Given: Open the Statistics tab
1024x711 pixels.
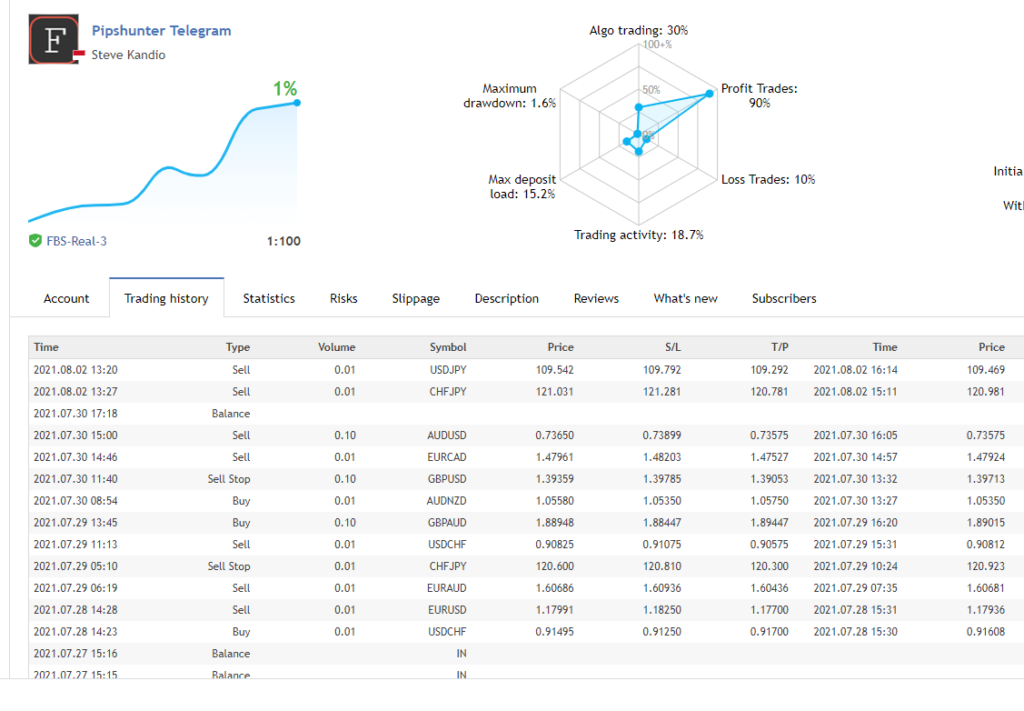Looking at the screenshot, I should (269, 298).
